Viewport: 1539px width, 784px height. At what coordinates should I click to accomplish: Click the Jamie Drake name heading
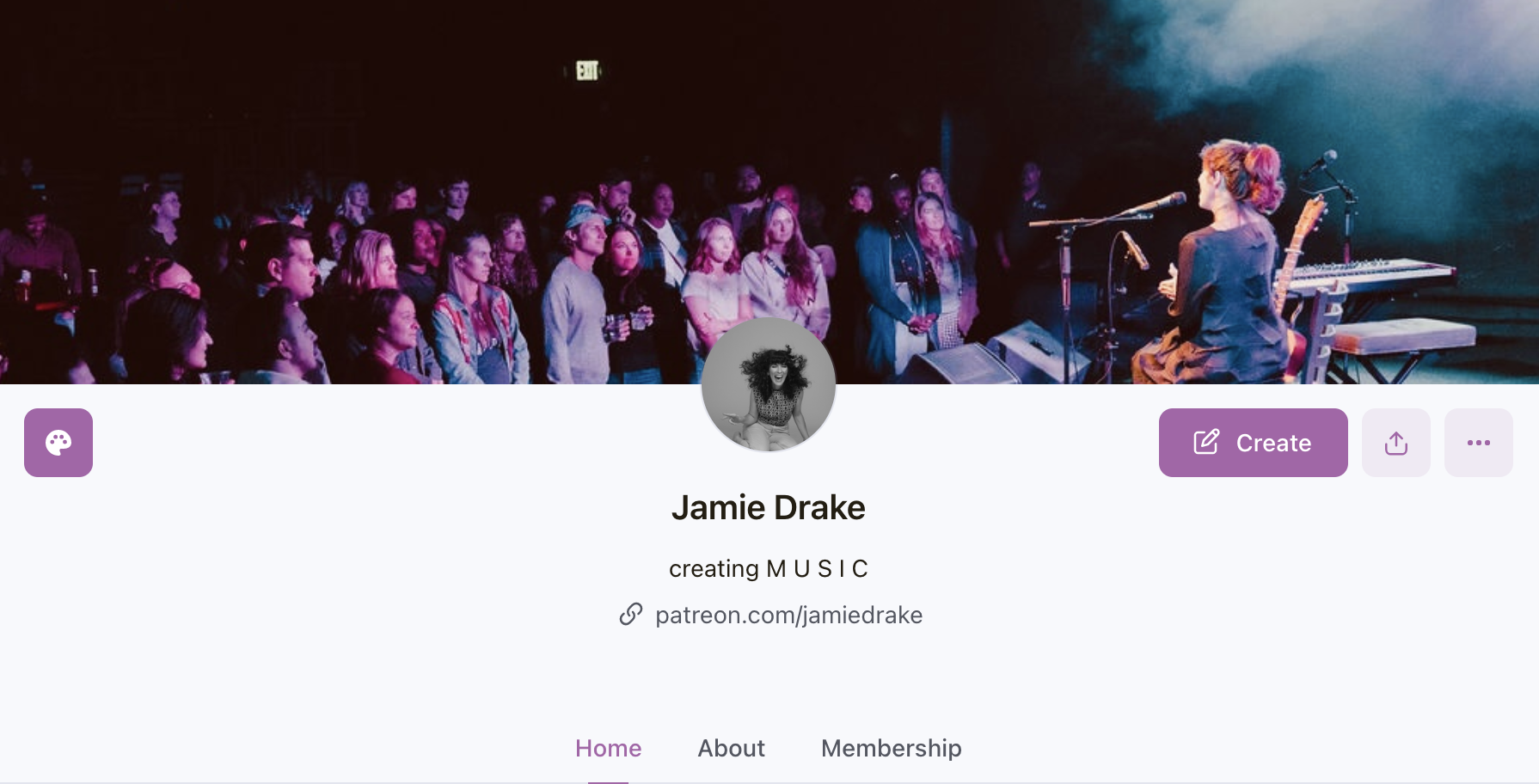[769, 507]
